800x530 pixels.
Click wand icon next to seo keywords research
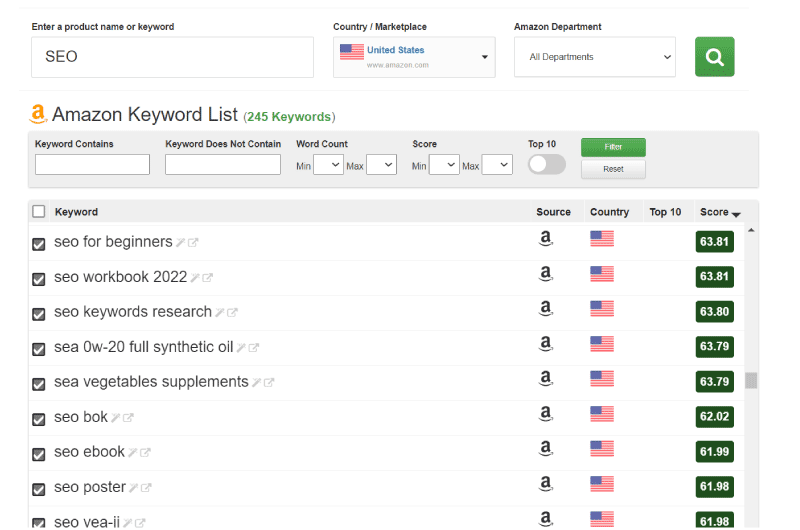coord(219,312)
